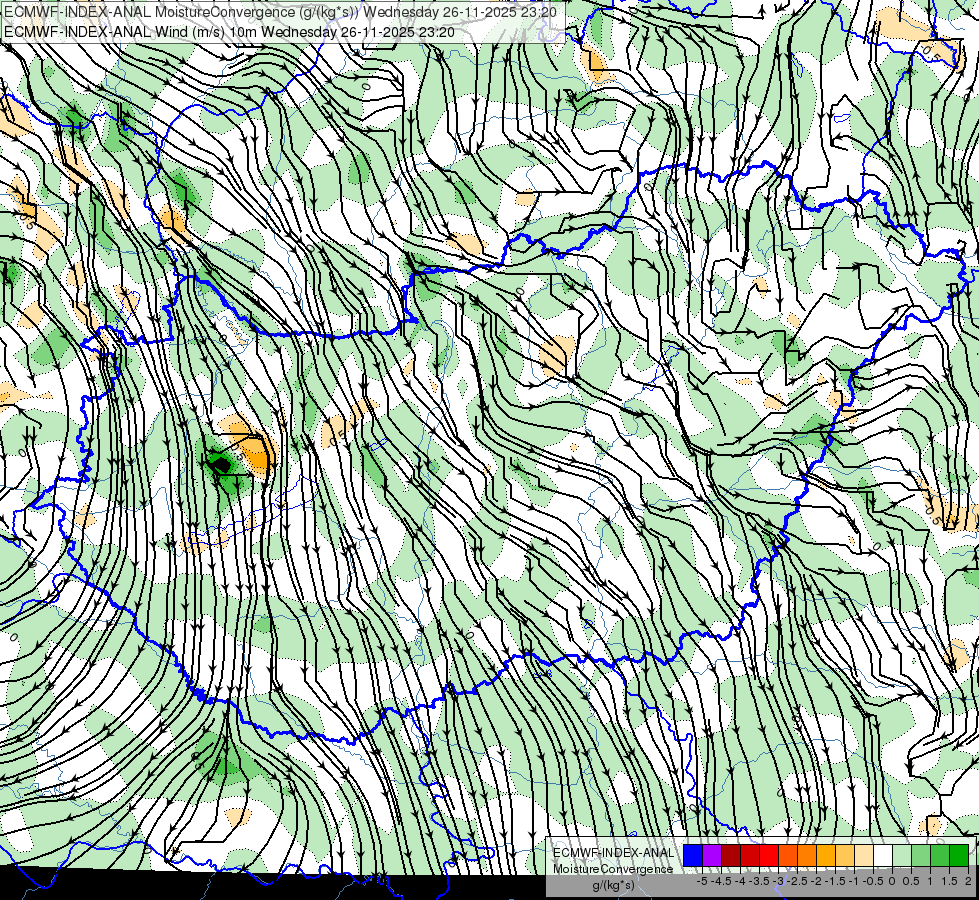Image resolution: width=979 pixels, height=900 pixels.
Task: Click the Wind (m/s) 10m title line
Action: click(230, 32)
